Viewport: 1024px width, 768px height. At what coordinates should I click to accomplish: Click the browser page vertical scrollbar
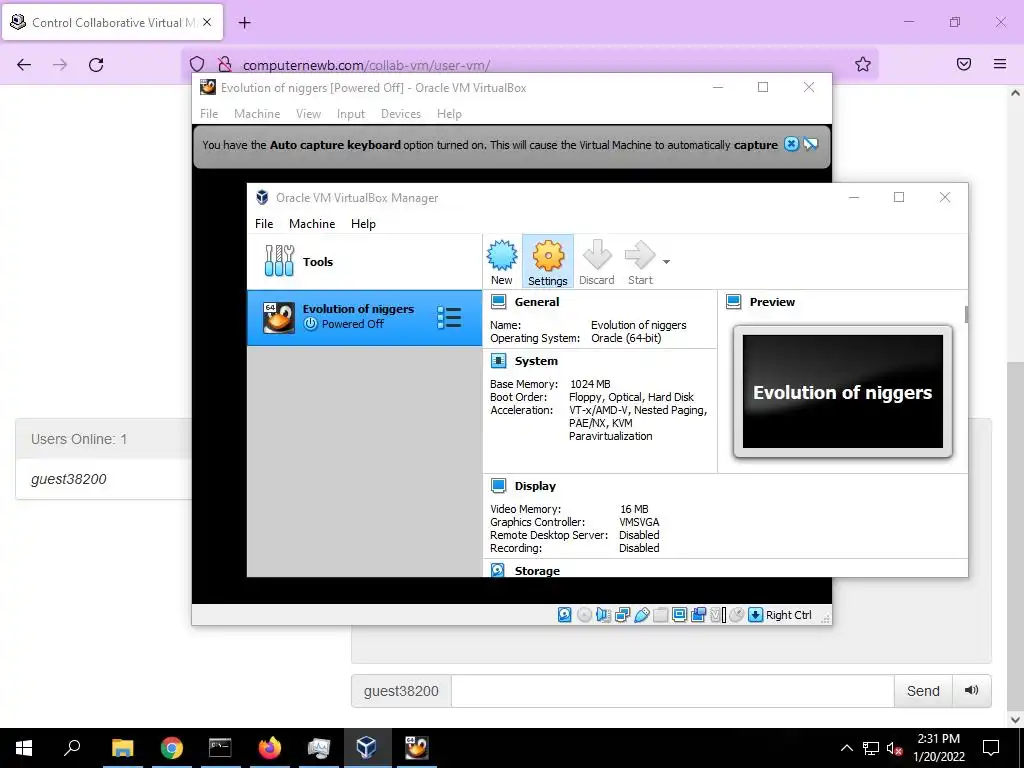pyautogui.click(x=1015, y=536)
